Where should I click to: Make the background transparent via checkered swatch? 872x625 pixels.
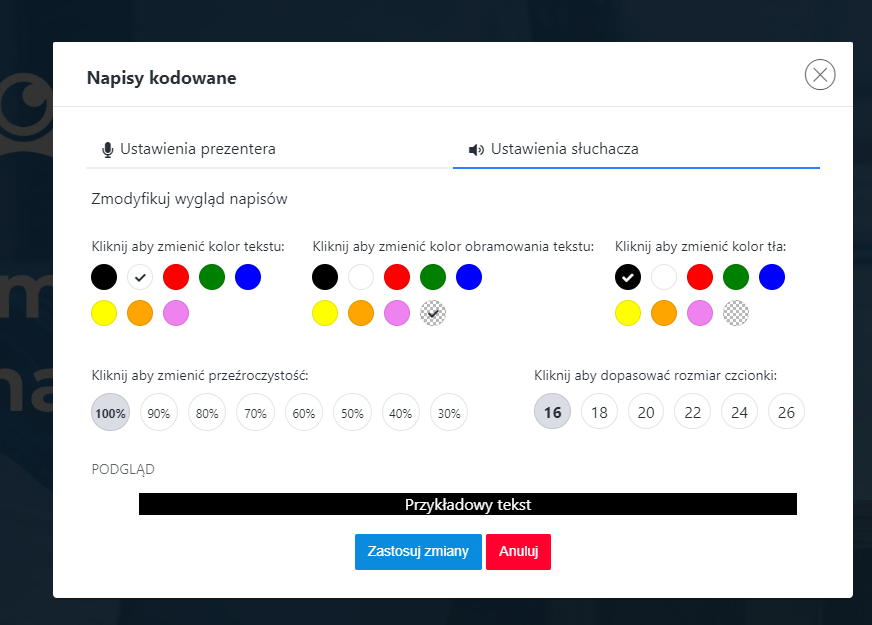coord(736,313)
